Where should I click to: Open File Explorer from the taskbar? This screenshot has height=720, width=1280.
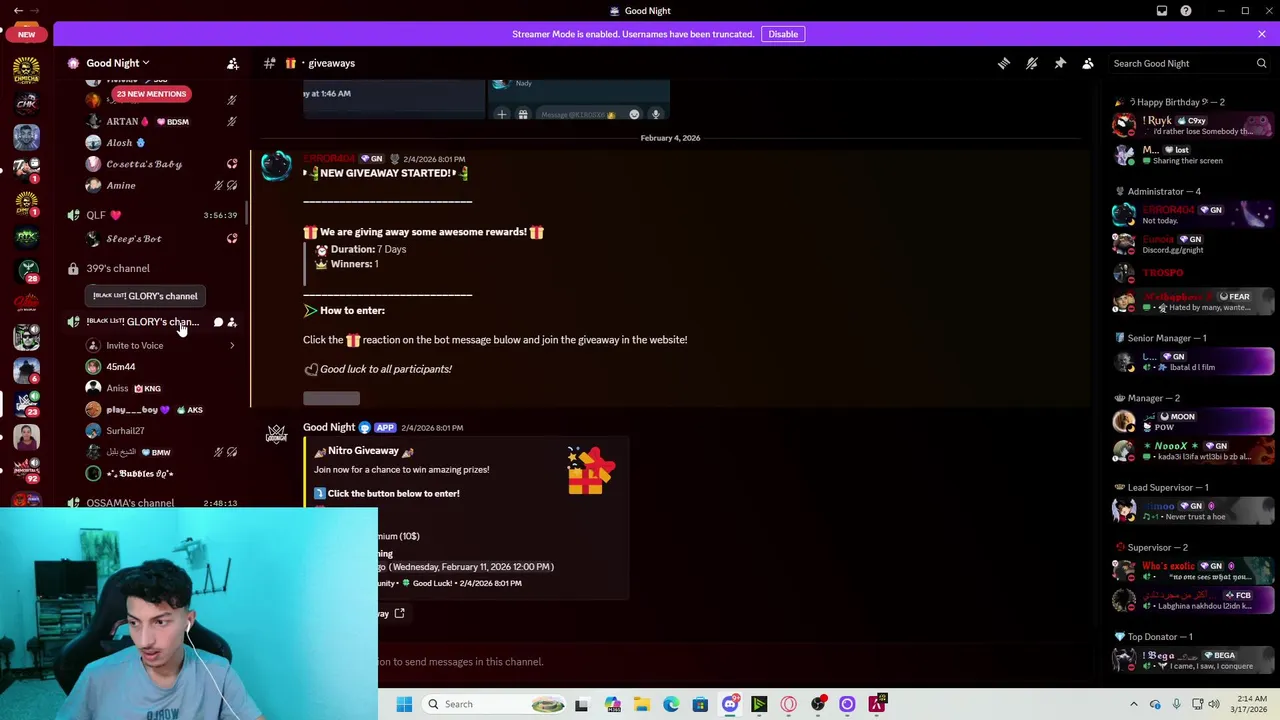click(642, 704)
